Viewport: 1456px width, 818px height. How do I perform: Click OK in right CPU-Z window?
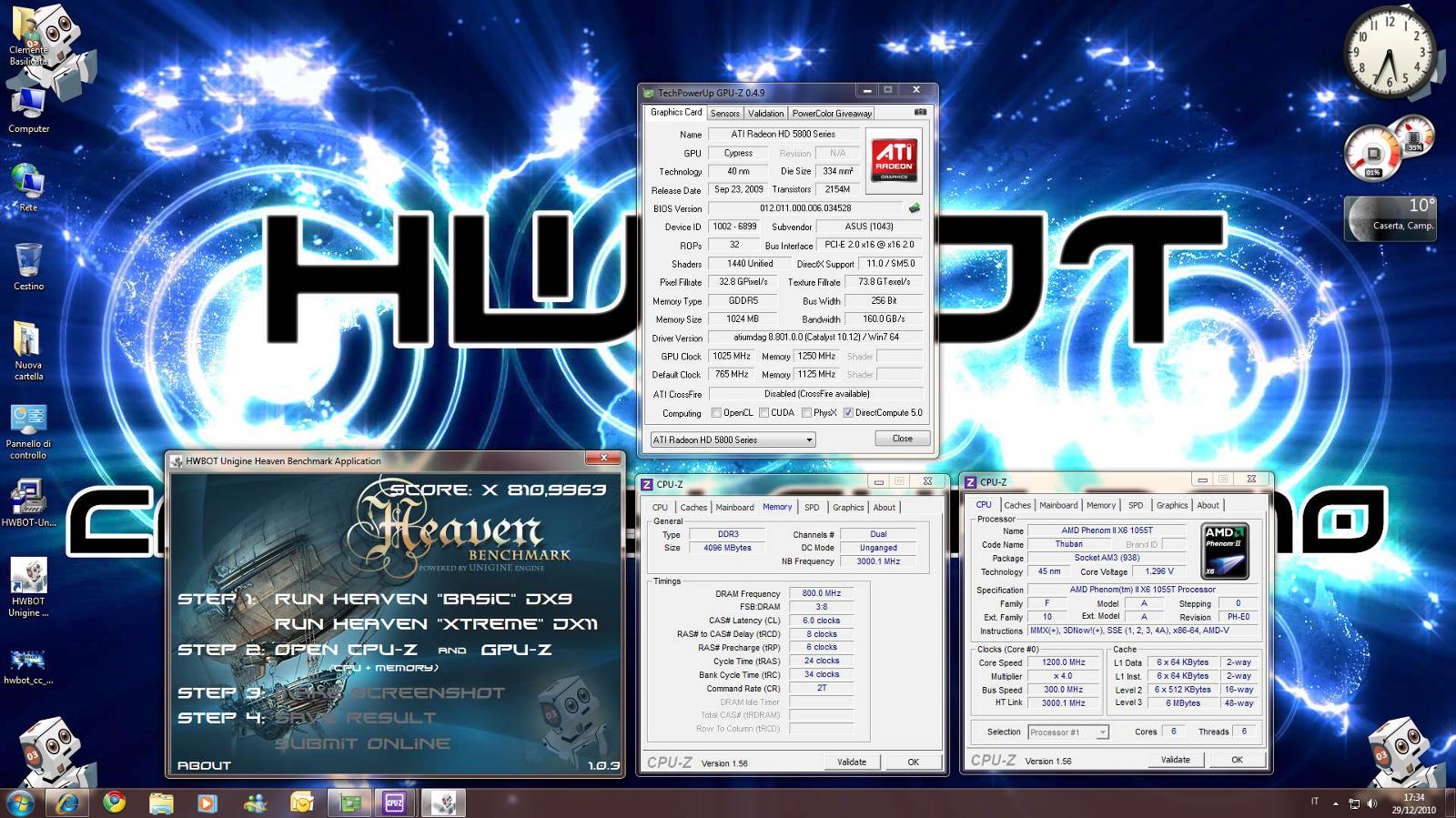1237,760
